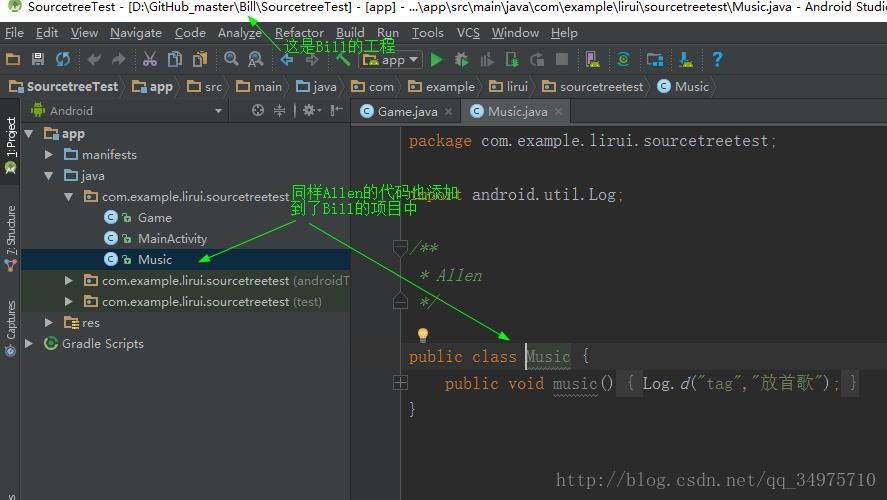Image resolution: width=887 pixels, height=500 pixels.
Task: Close the Music.java tab
Action: tap(558, 111)
